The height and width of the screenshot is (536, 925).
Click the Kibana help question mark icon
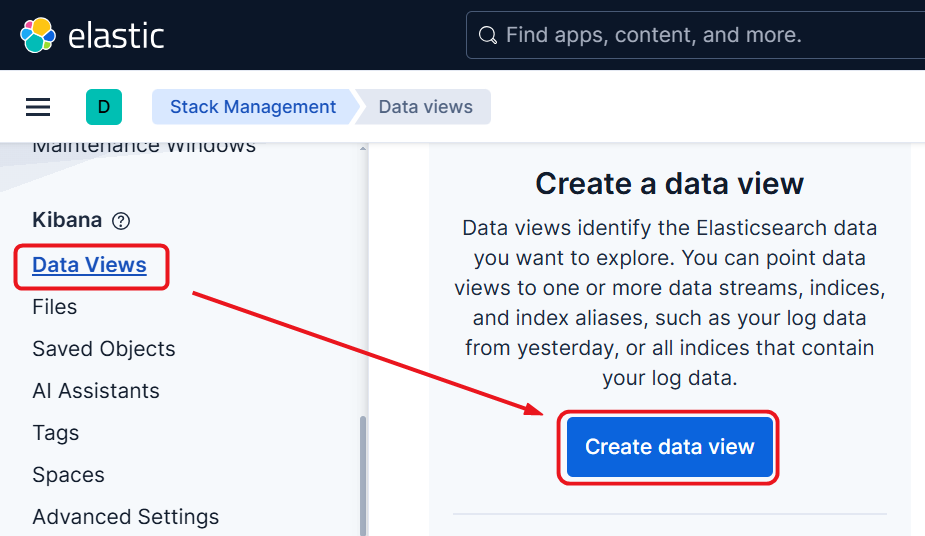(121, 221)
